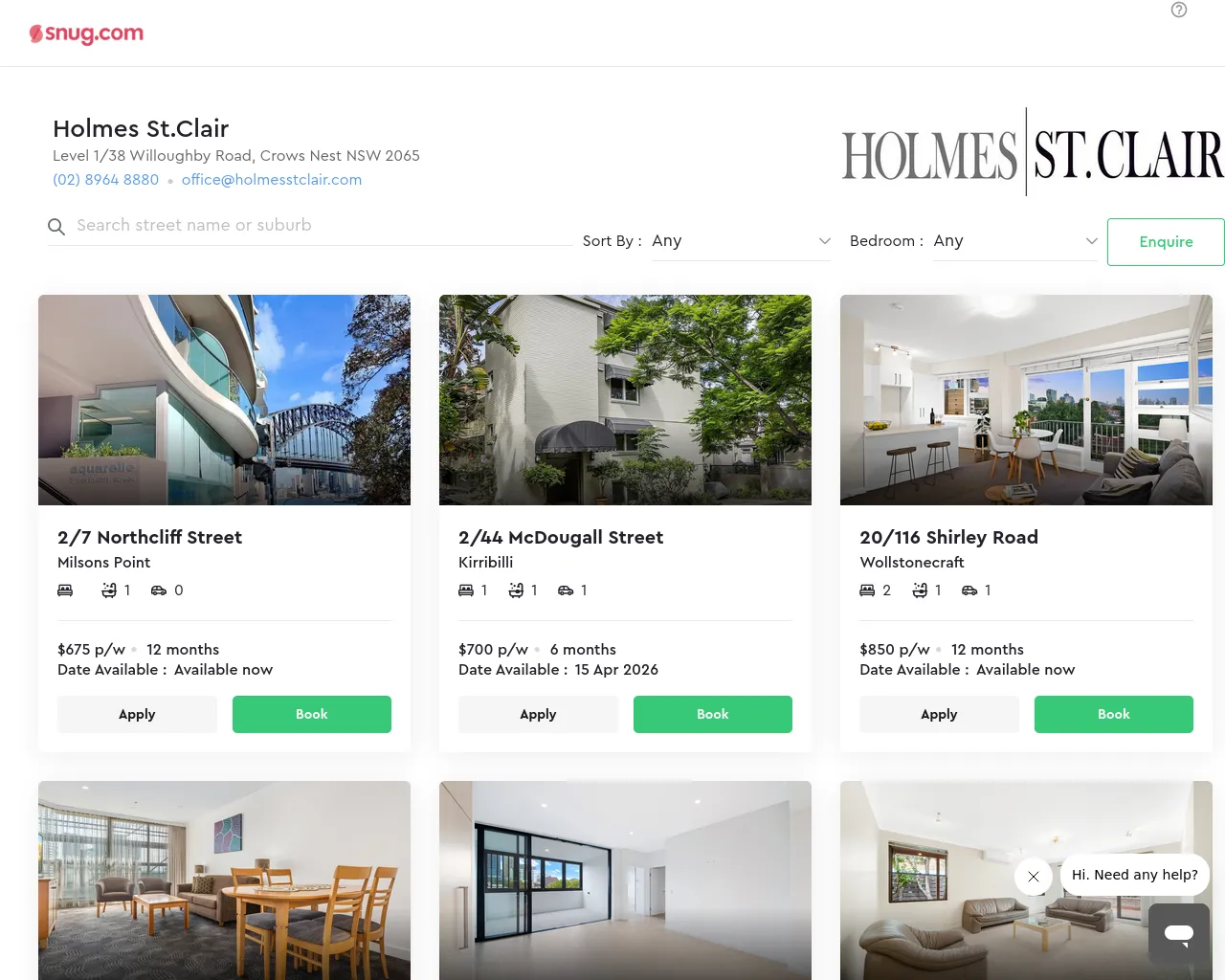Click bathroom icon on 2/44 McDougall Street
Viewport: 1225px width, 980px height.
tap(516, 590)
